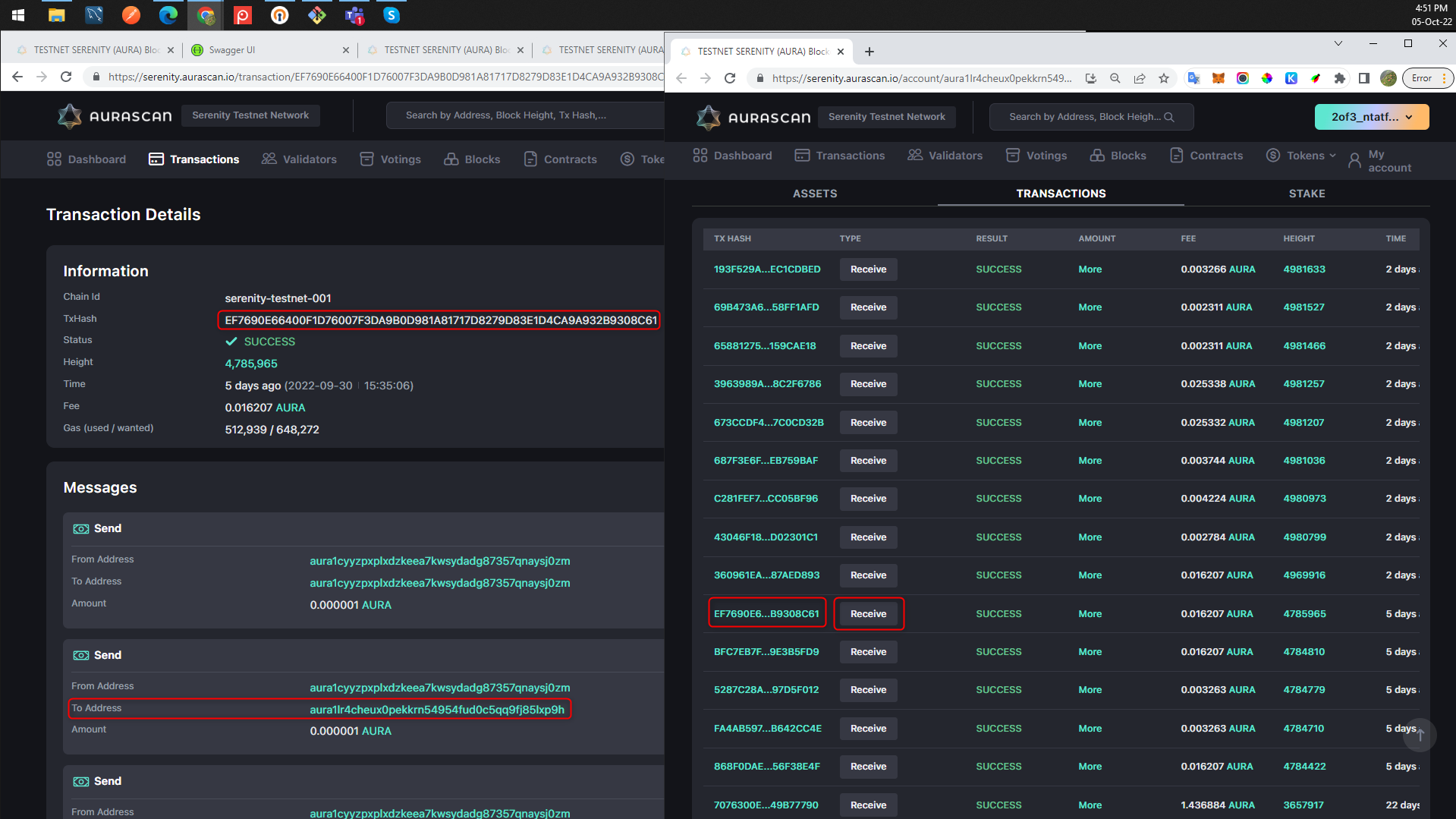Select the Contracts icon

pyautogui.click(x=1177, y=155)
